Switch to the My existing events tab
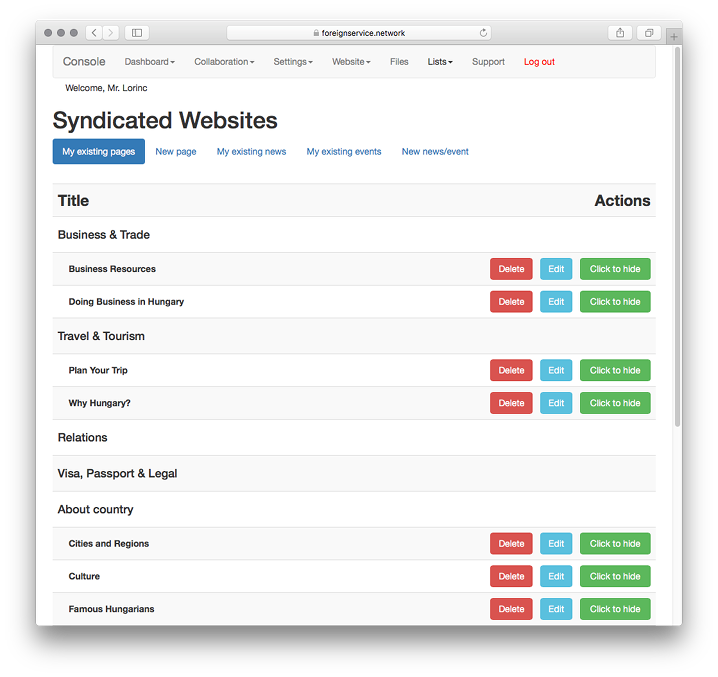This screenshot has height=677, width=718. coord(344,152)
